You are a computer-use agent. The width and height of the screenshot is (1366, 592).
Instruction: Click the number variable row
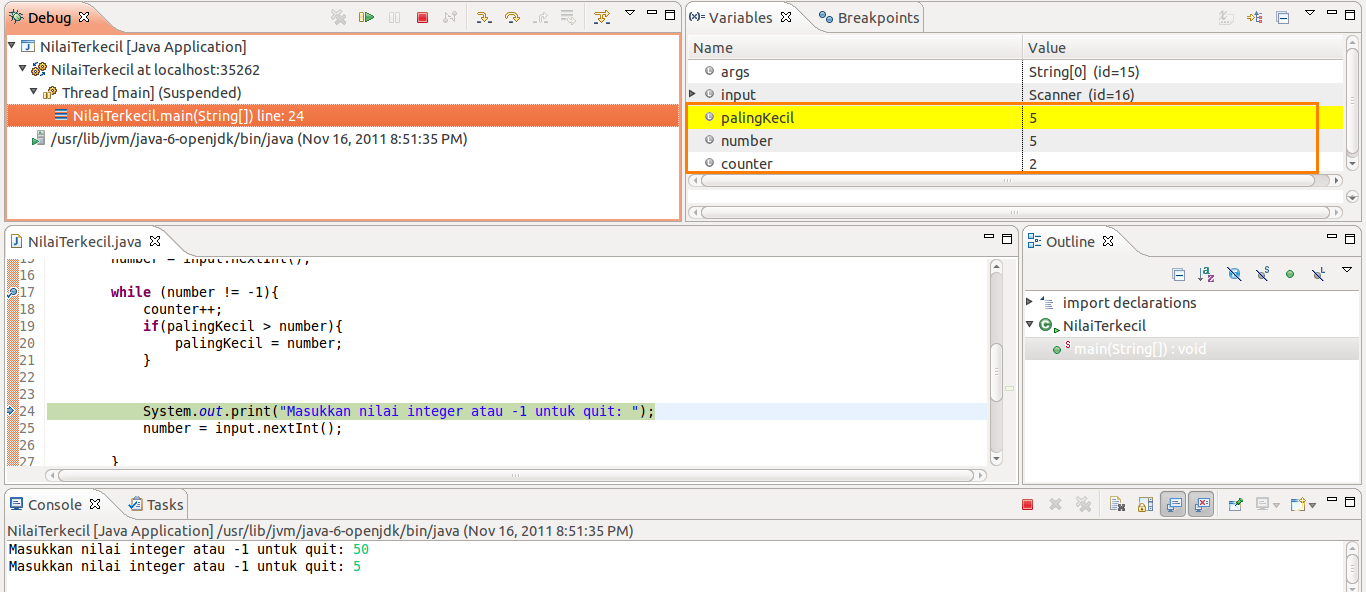1015,141
